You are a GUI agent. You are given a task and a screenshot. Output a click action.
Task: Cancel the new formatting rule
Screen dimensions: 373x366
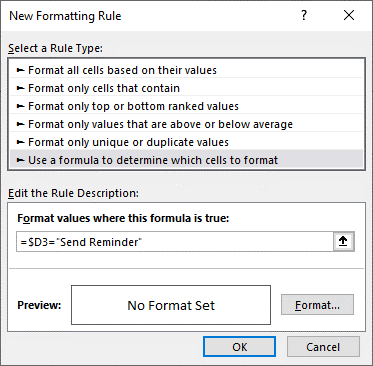point(323,347)
